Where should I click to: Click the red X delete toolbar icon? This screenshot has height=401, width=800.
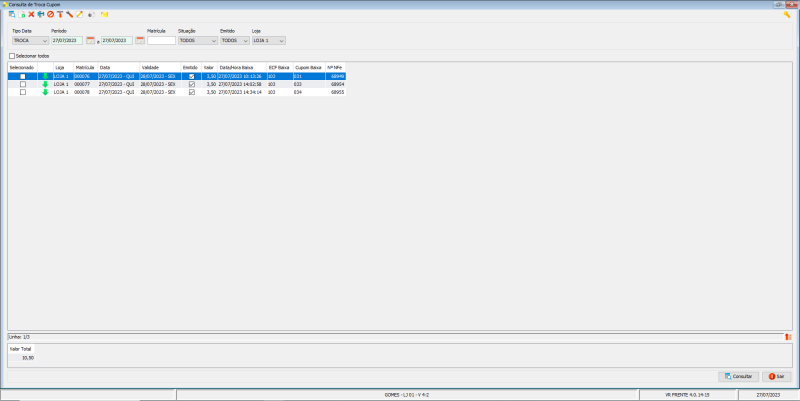tap(31, 15)
